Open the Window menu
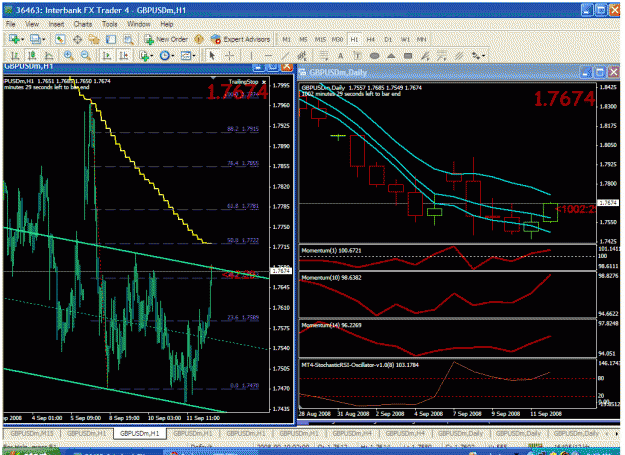The width and height of the screenshot is (625, 455). tap(139, 24)
